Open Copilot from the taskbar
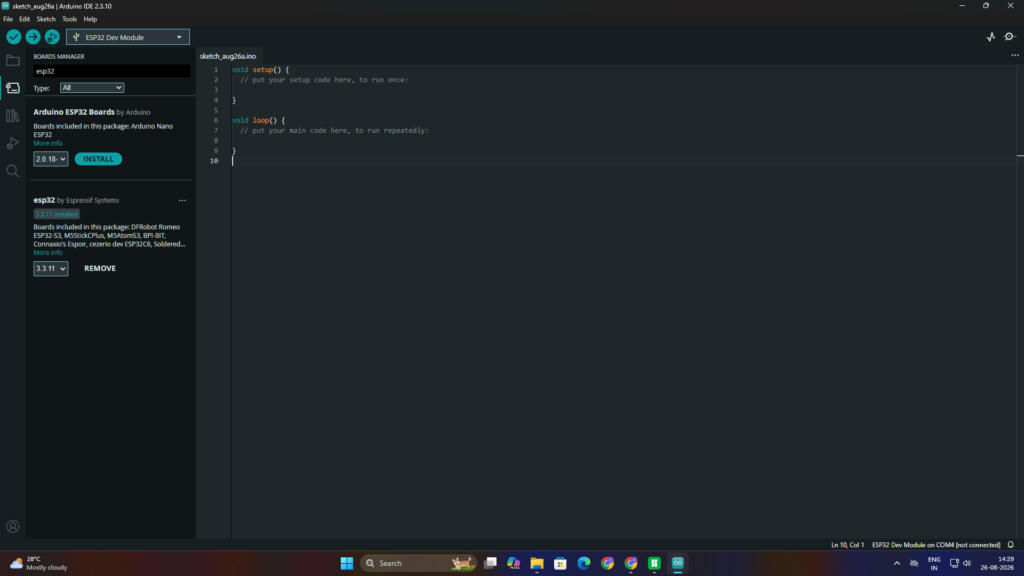 [513, 563]
